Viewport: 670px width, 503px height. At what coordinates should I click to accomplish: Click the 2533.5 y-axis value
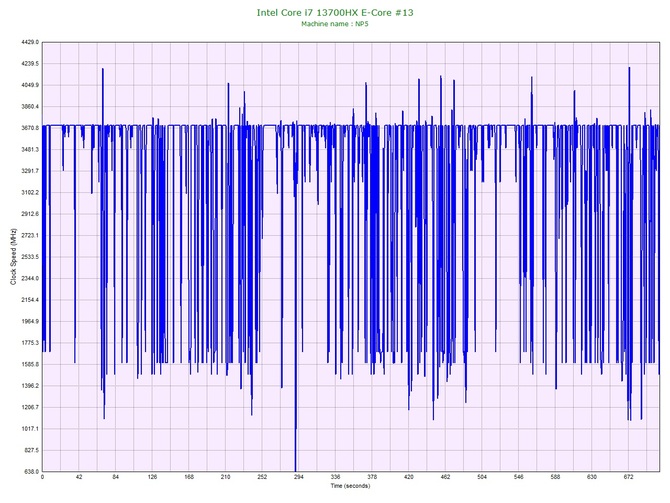tap(30, 257)
